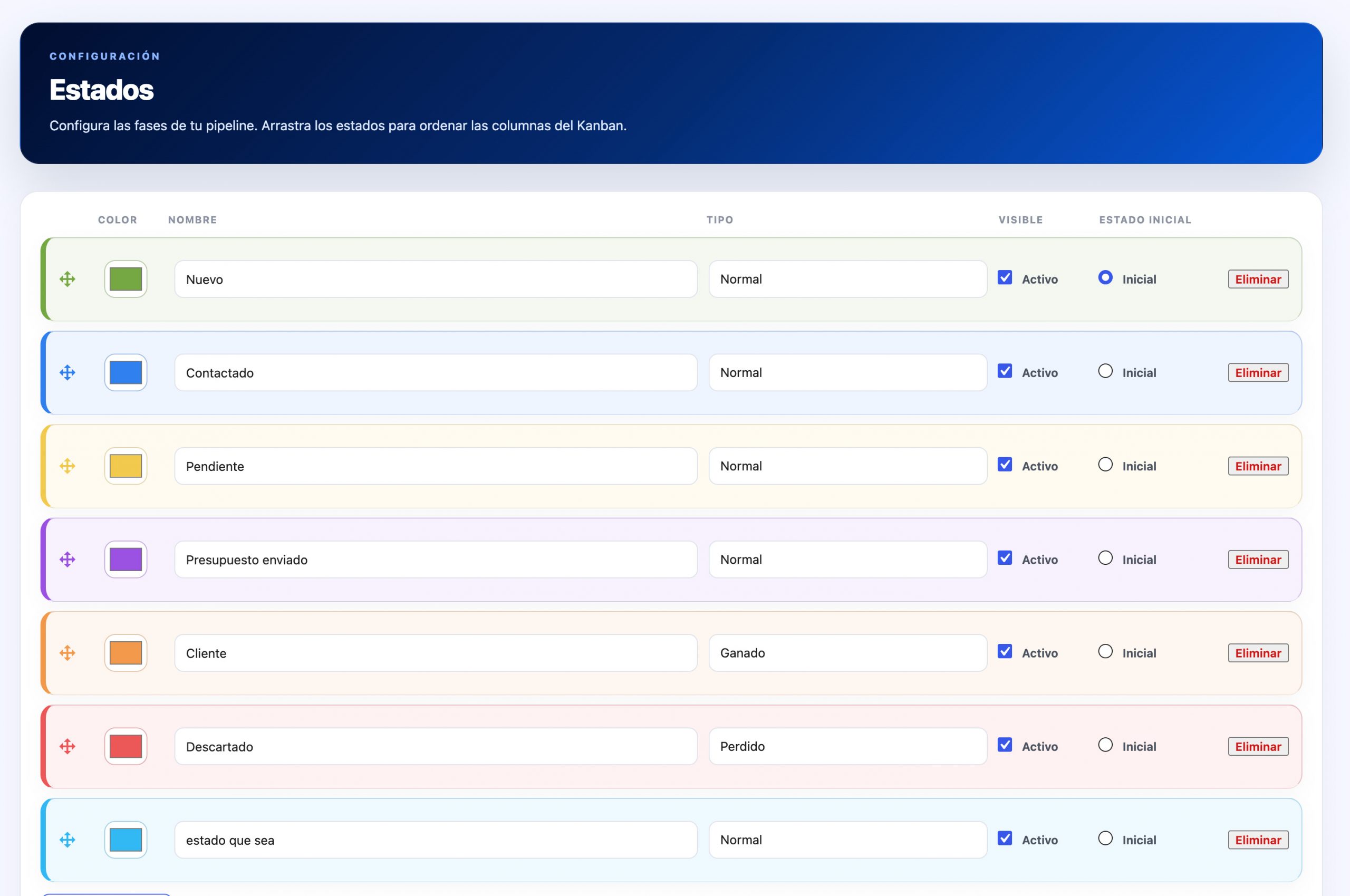Delete the Pendiente state with Eliminar
The height and width of the screenshot is (896, 1350).
1258,466
